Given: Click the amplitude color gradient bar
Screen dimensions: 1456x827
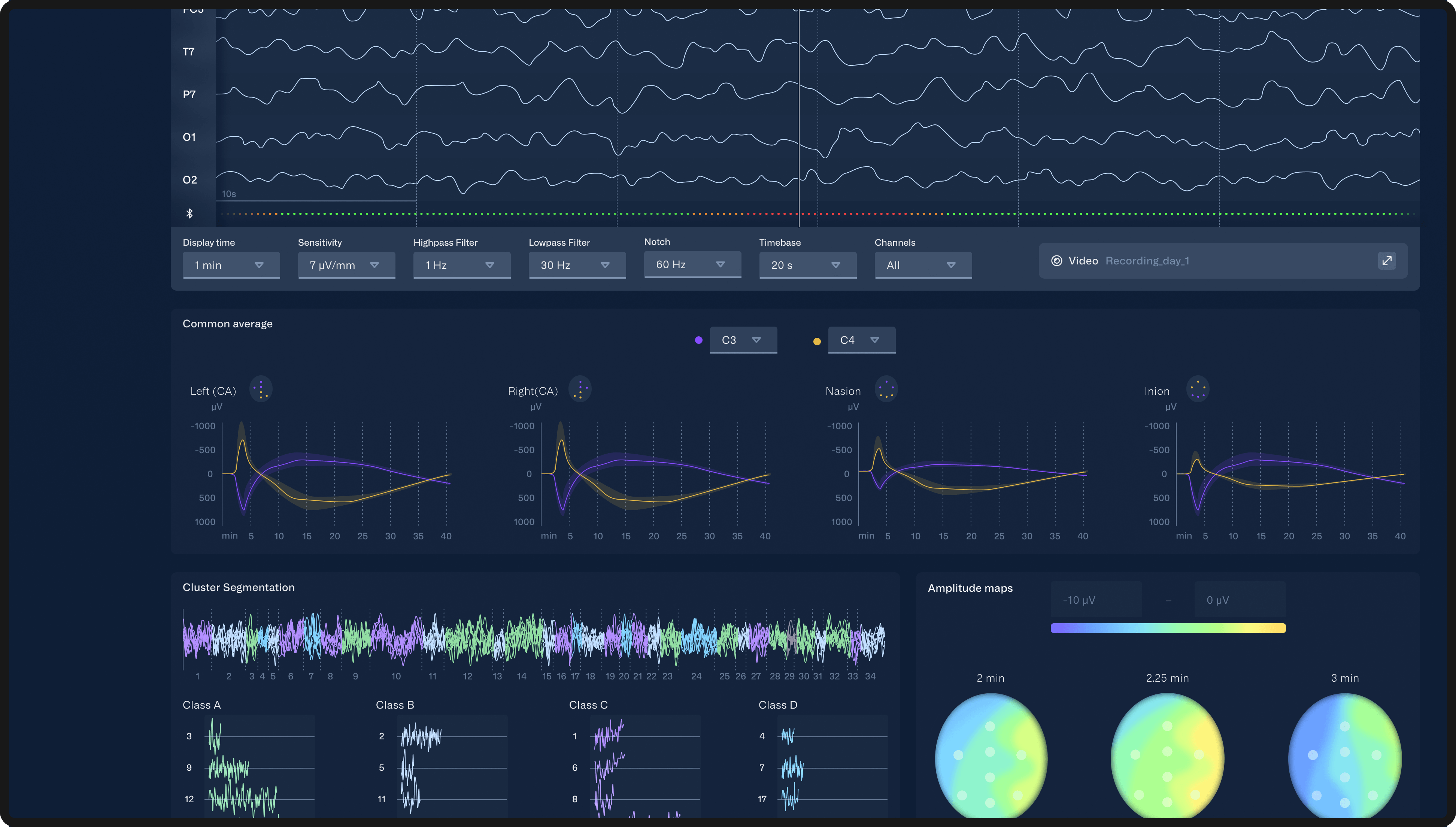Looking at the screenshot, I should pos(1168,628).
